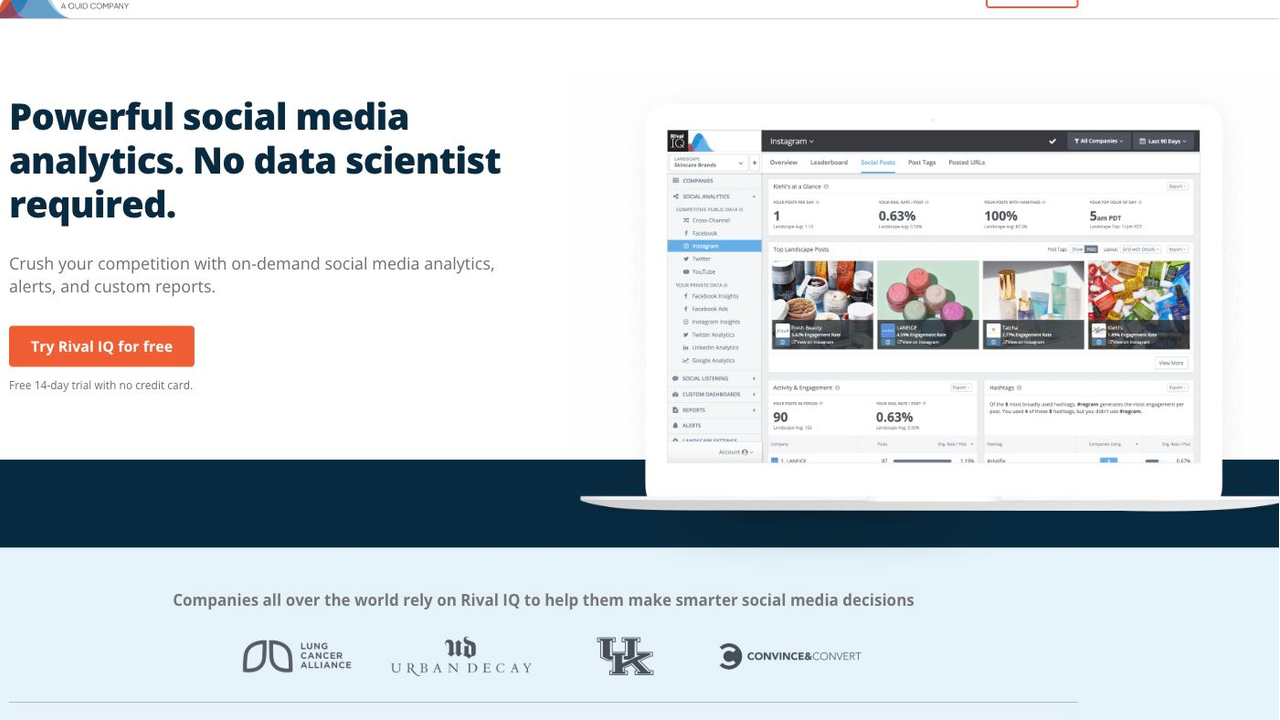Viewport: 1280px width, 720px height.
Task: Switch to the Post Tags tab
Action: pyautogui.click(x=922, y=162)
